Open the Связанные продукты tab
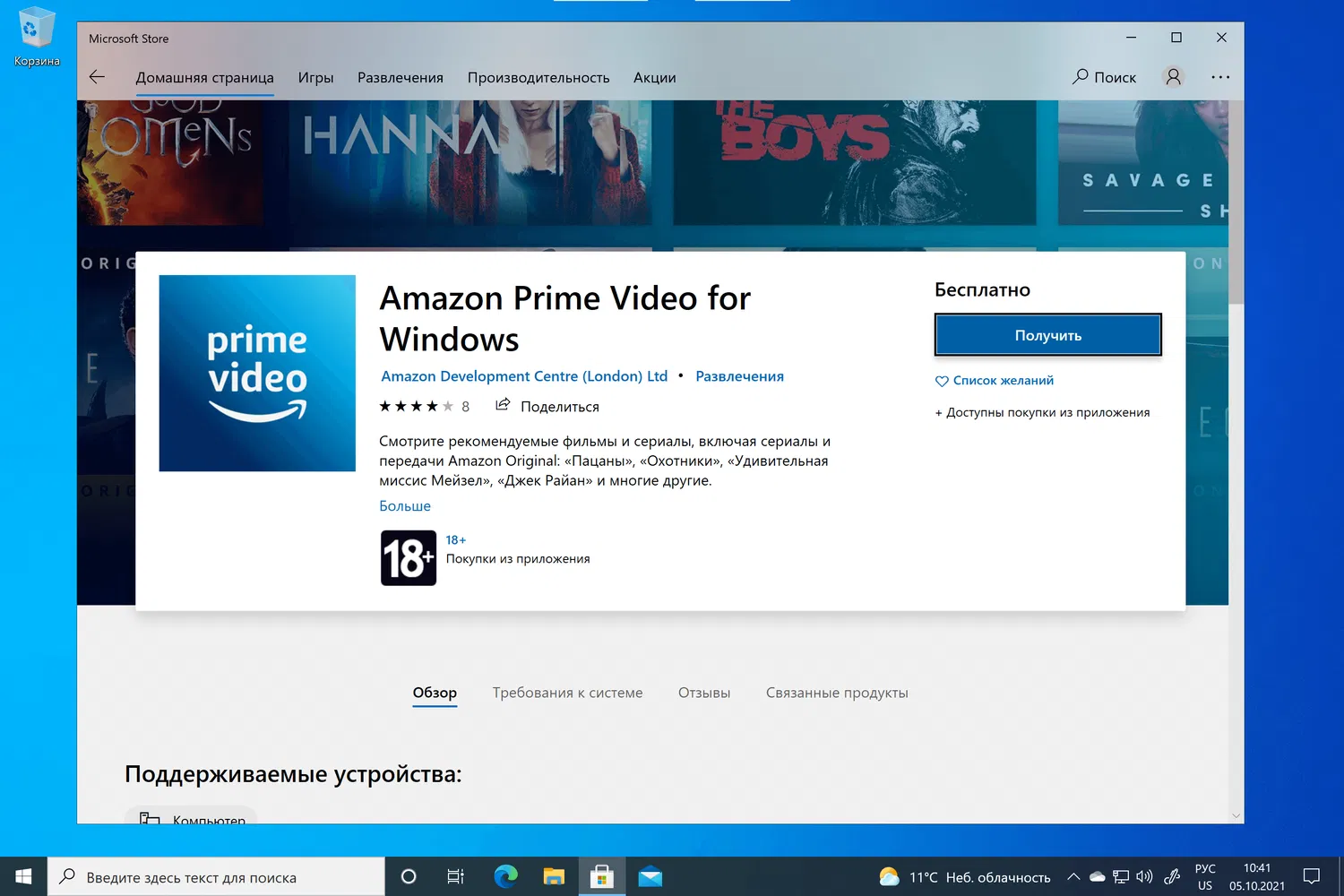 [x=837, y=693]
